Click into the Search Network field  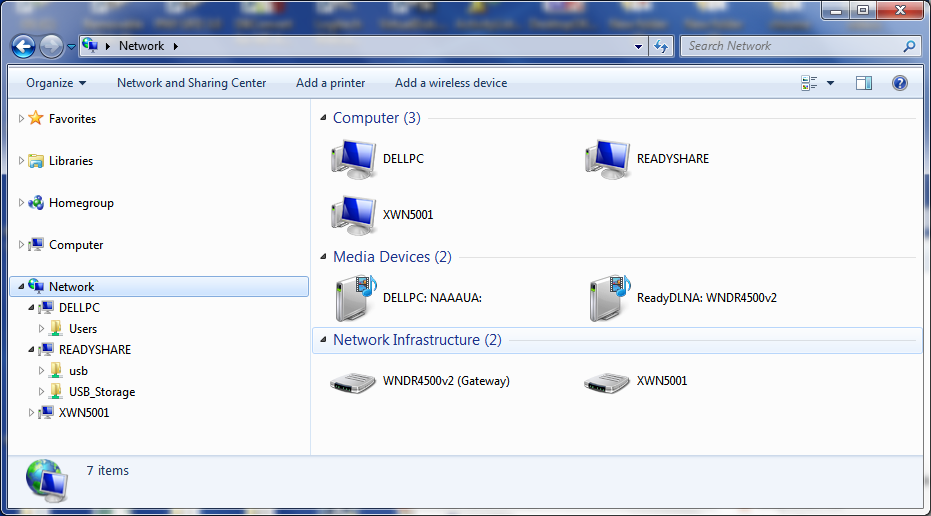click(793, 46)
